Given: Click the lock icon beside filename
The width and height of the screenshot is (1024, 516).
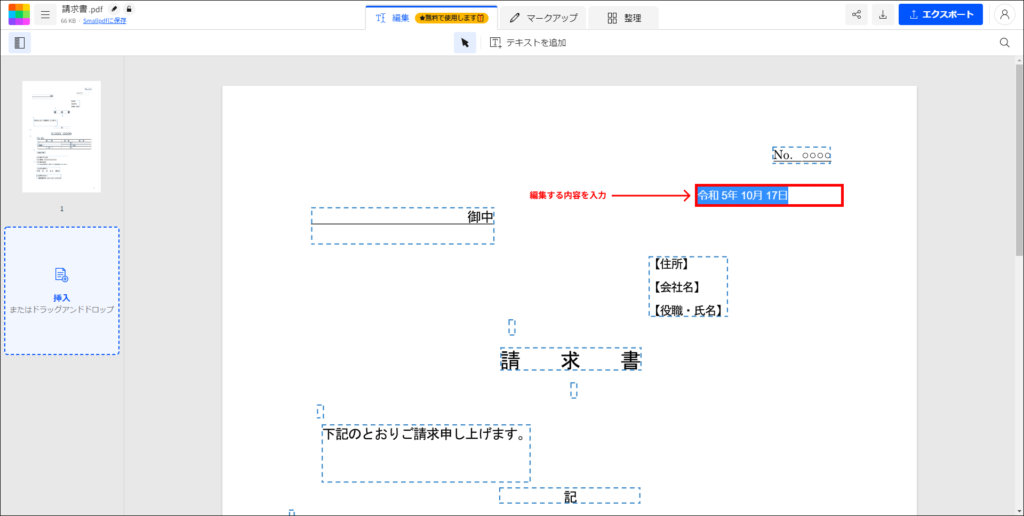Looking at the screenshot, I should 129,9.
